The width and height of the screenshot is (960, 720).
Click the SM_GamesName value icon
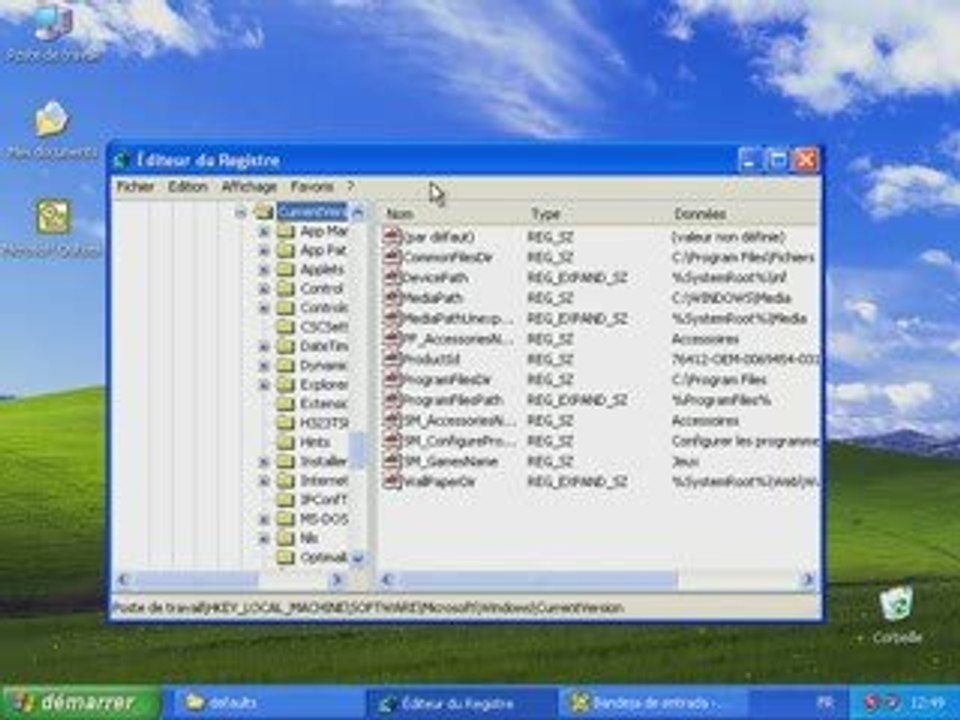click(x=392, y=461)
